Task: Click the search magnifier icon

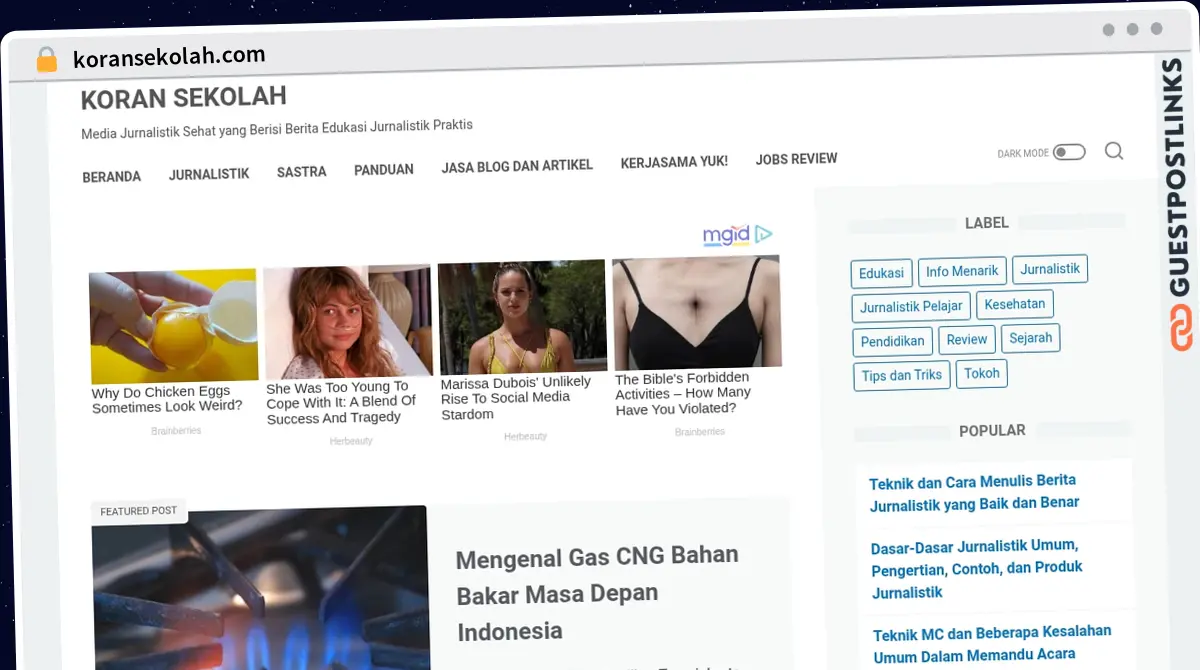Action: click(x=1113, y=151)
